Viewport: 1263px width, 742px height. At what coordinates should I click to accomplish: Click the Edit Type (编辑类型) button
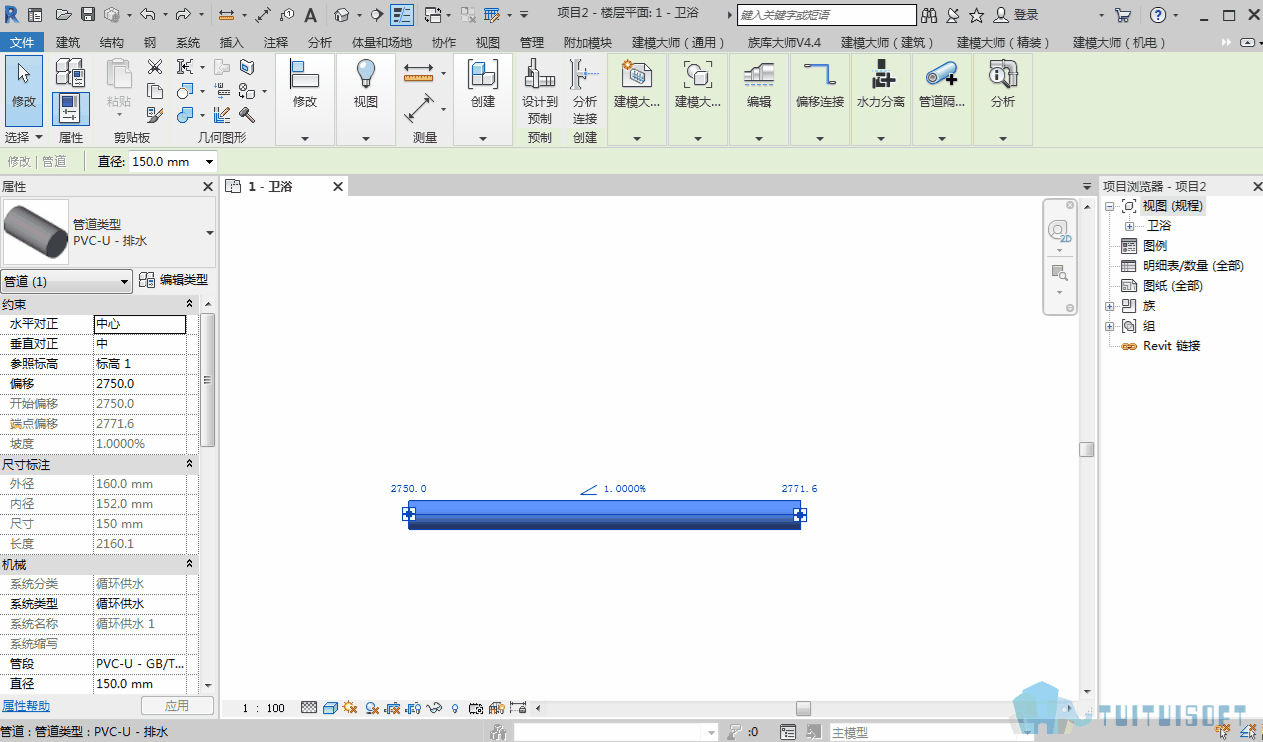coord(173,280)
